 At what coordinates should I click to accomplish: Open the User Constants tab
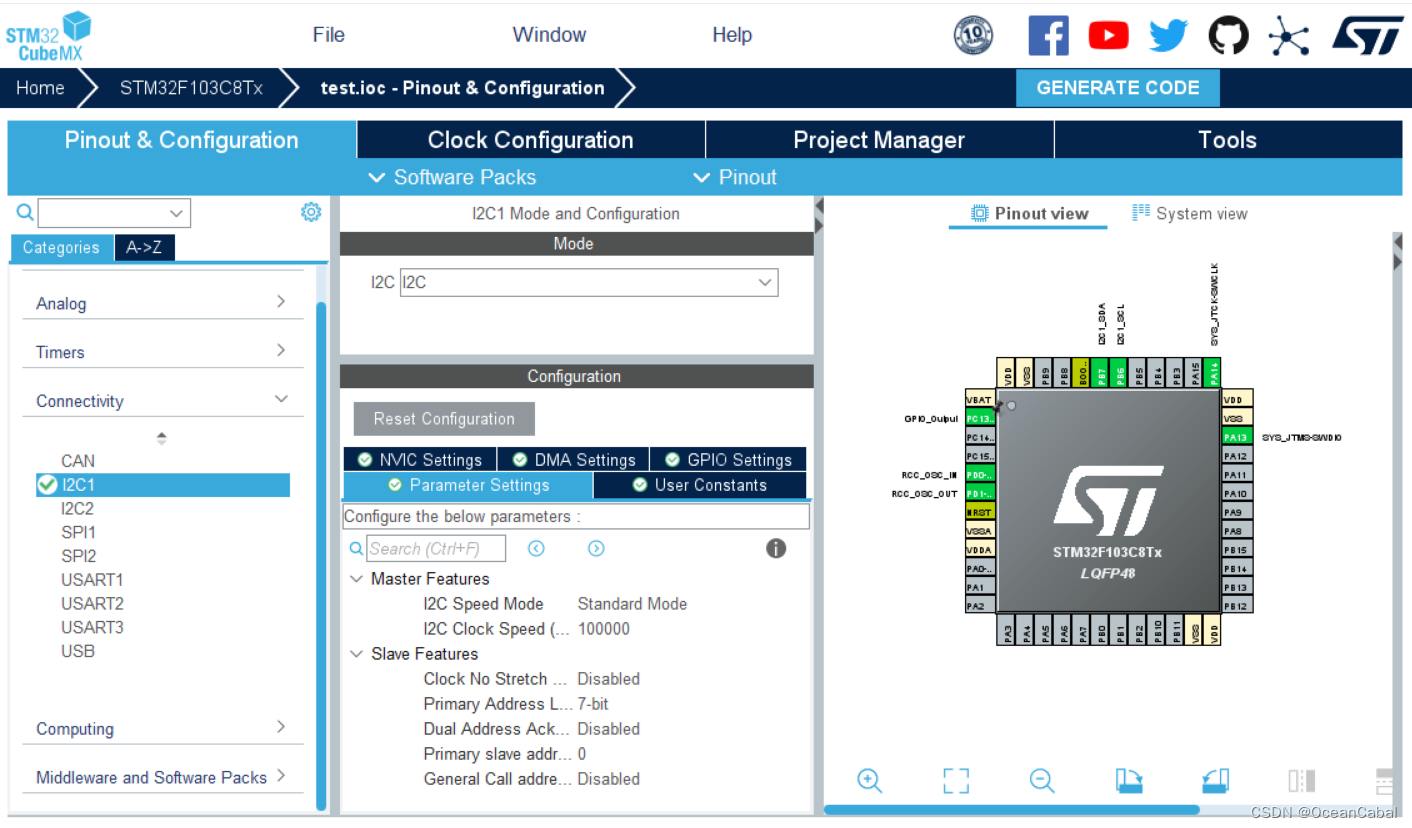700,485
